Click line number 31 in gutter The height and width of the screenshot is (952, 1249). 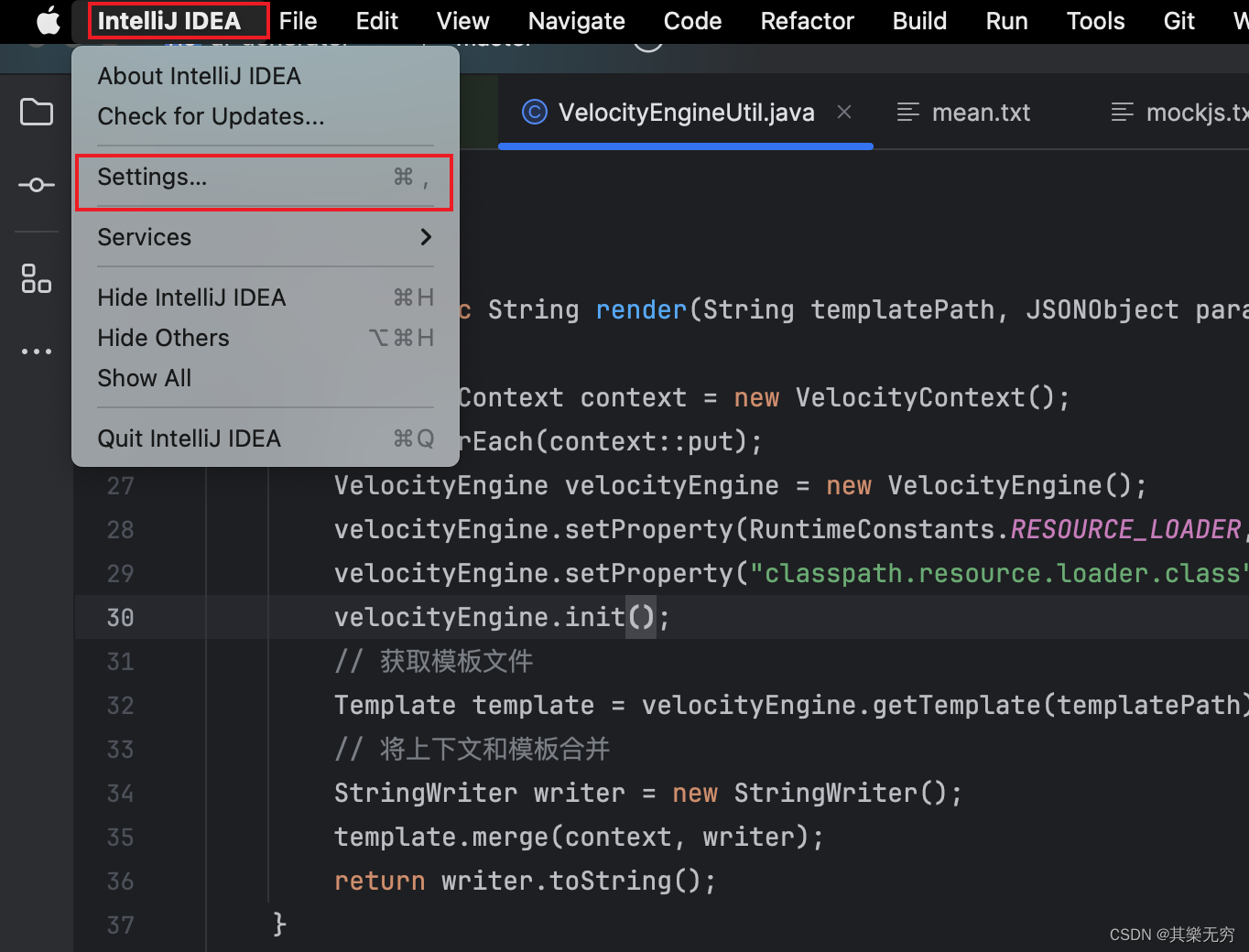120,661
